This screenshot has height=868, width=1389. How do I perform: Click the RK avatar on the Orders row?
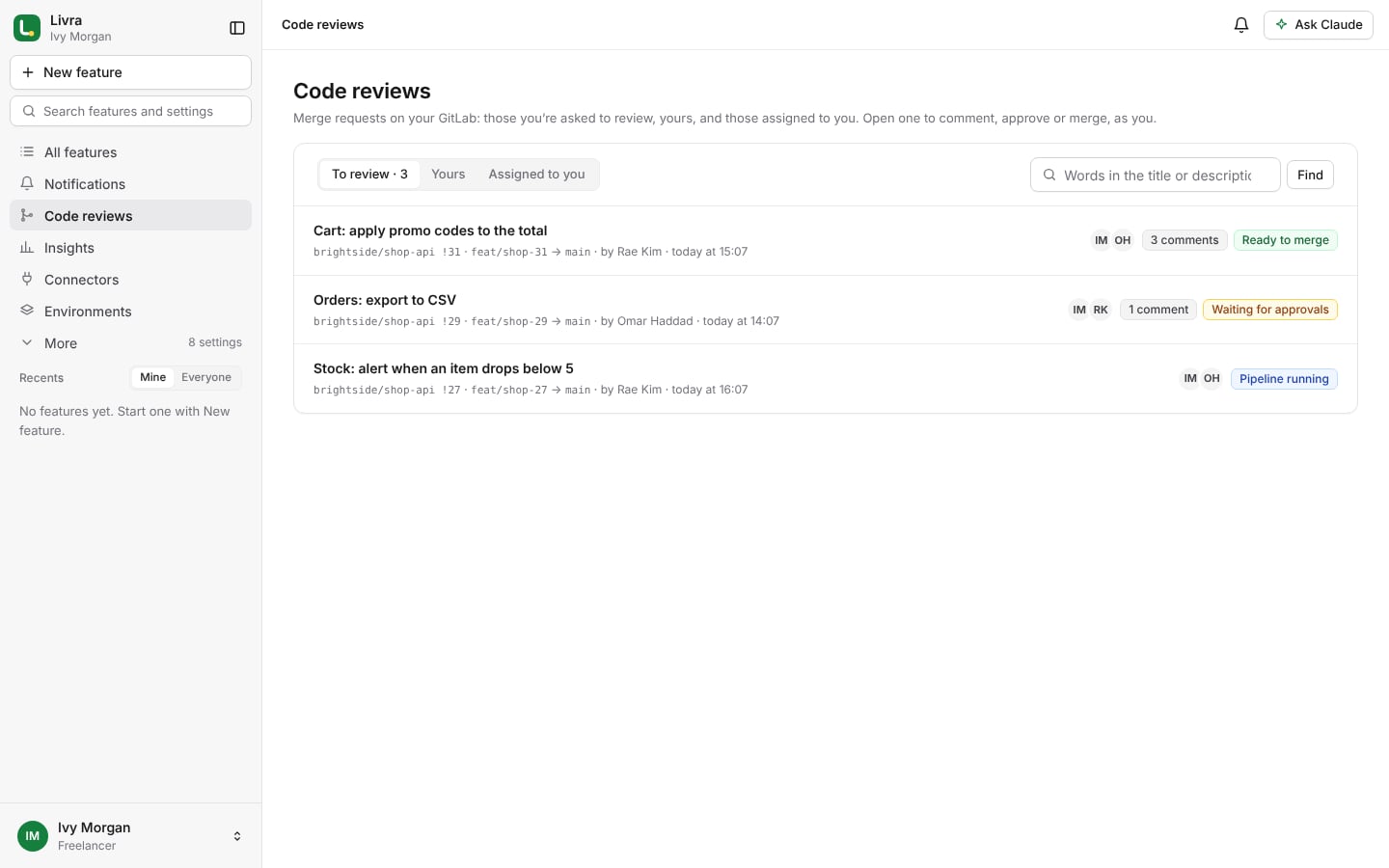1101,310
